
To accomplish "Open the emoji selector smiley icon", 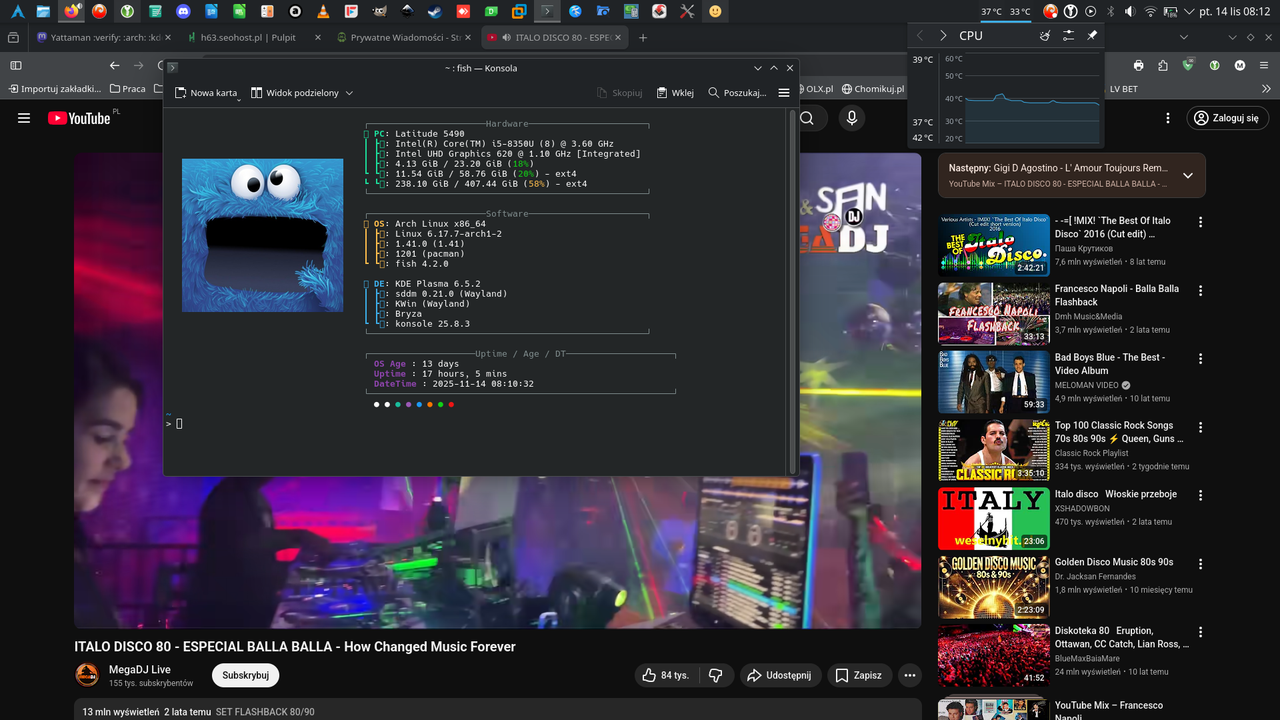I will (x=715, y=12).
